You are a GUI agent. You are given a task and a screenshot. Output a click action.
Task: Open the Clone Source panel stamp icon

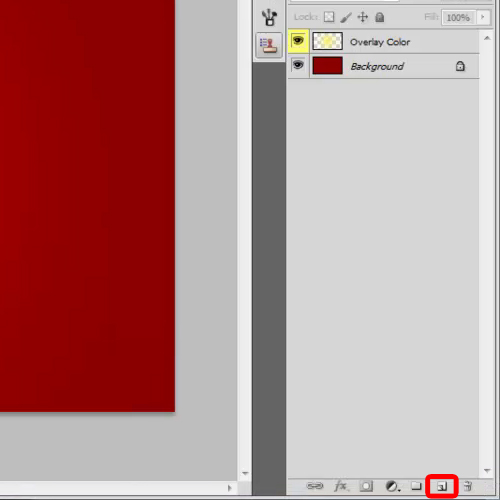(x=269, y=46)
